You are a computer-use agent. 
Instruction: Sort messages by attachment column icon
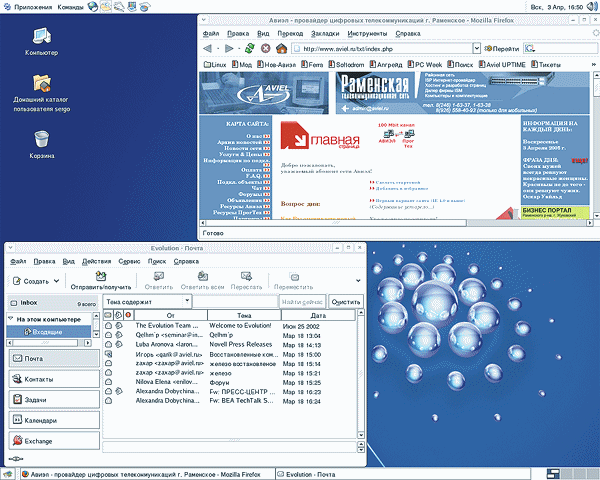[118, 315]
